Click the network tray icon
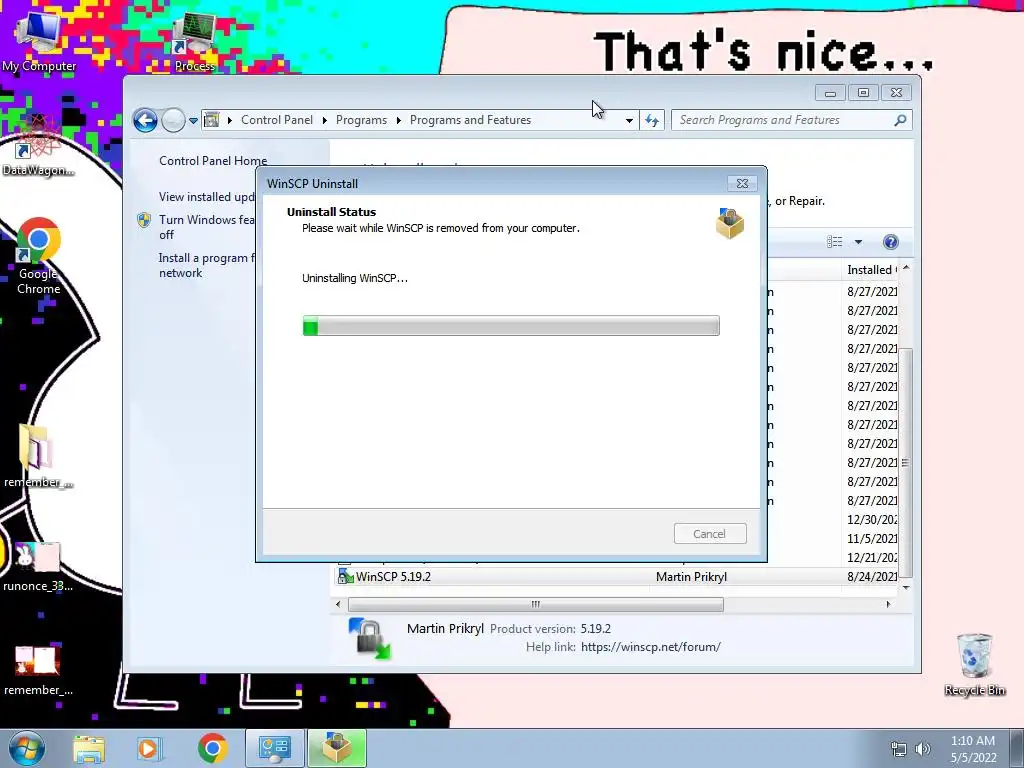Viewport: 1024px width, 768px height. click(x=899, y=750)
